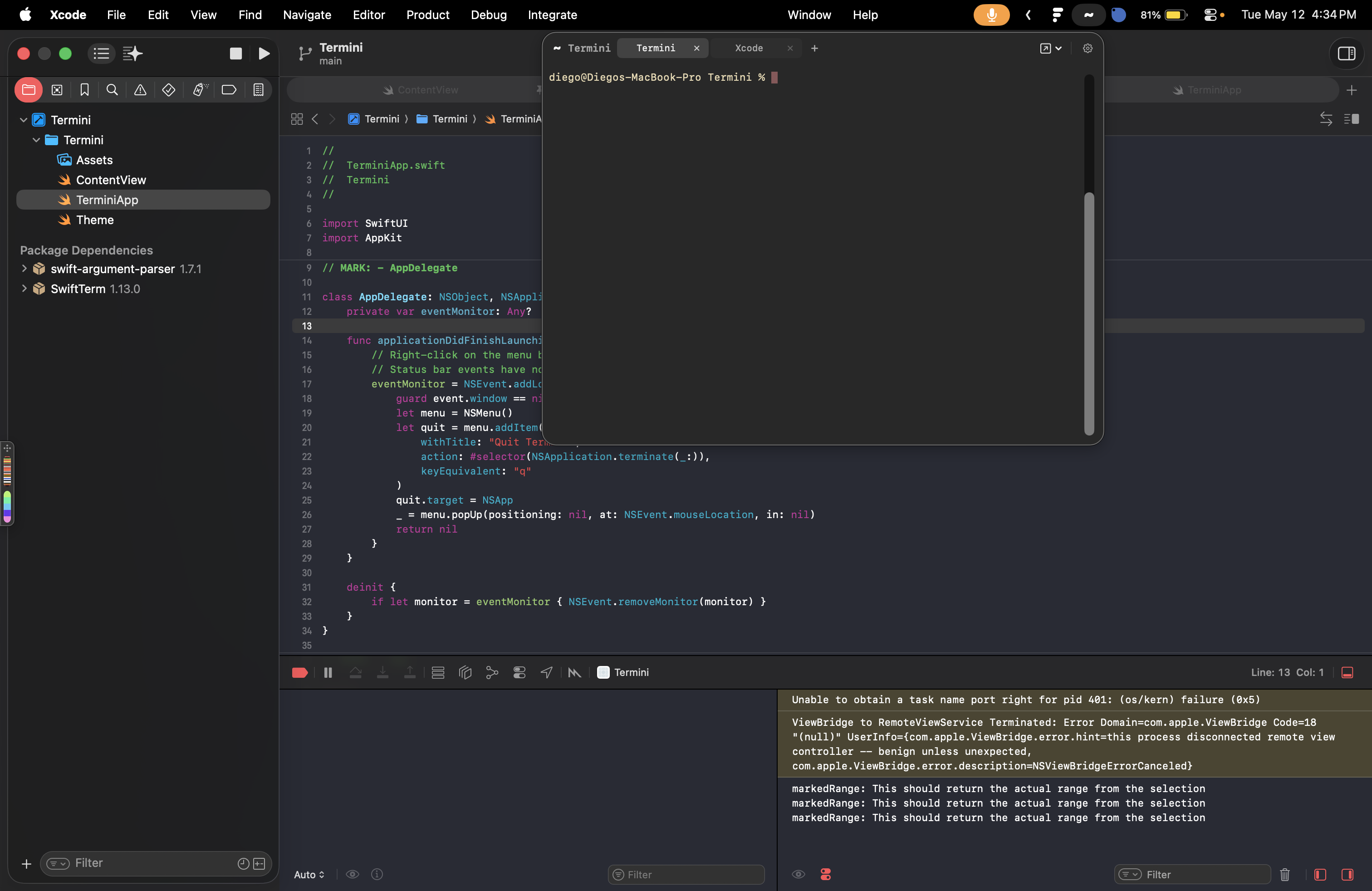Clear the console with trash icon
Image resolution: width=1372 pixels, height=891 pixels.
click(1285, 875)
